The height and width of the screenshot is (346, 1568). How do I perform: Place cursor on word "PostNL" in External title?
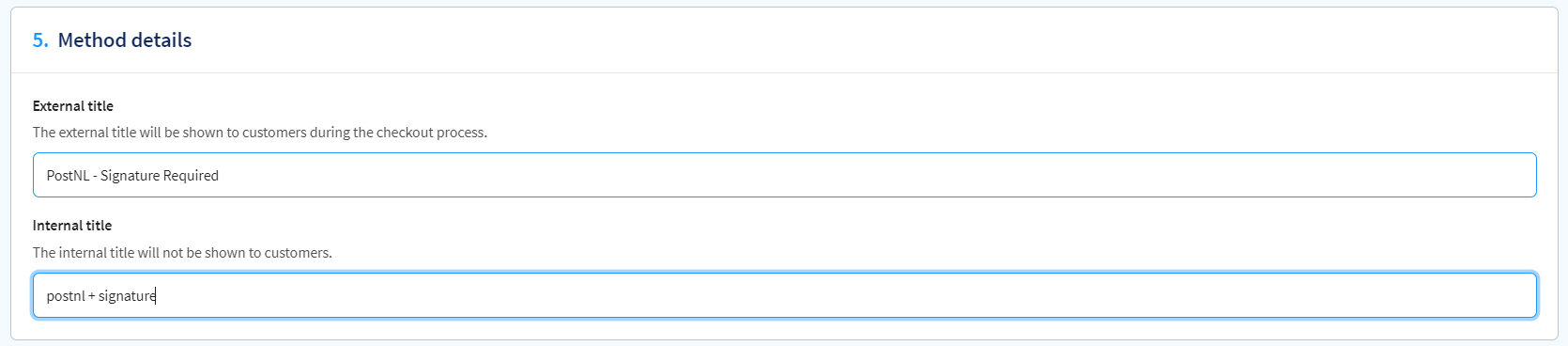point(68,176)
